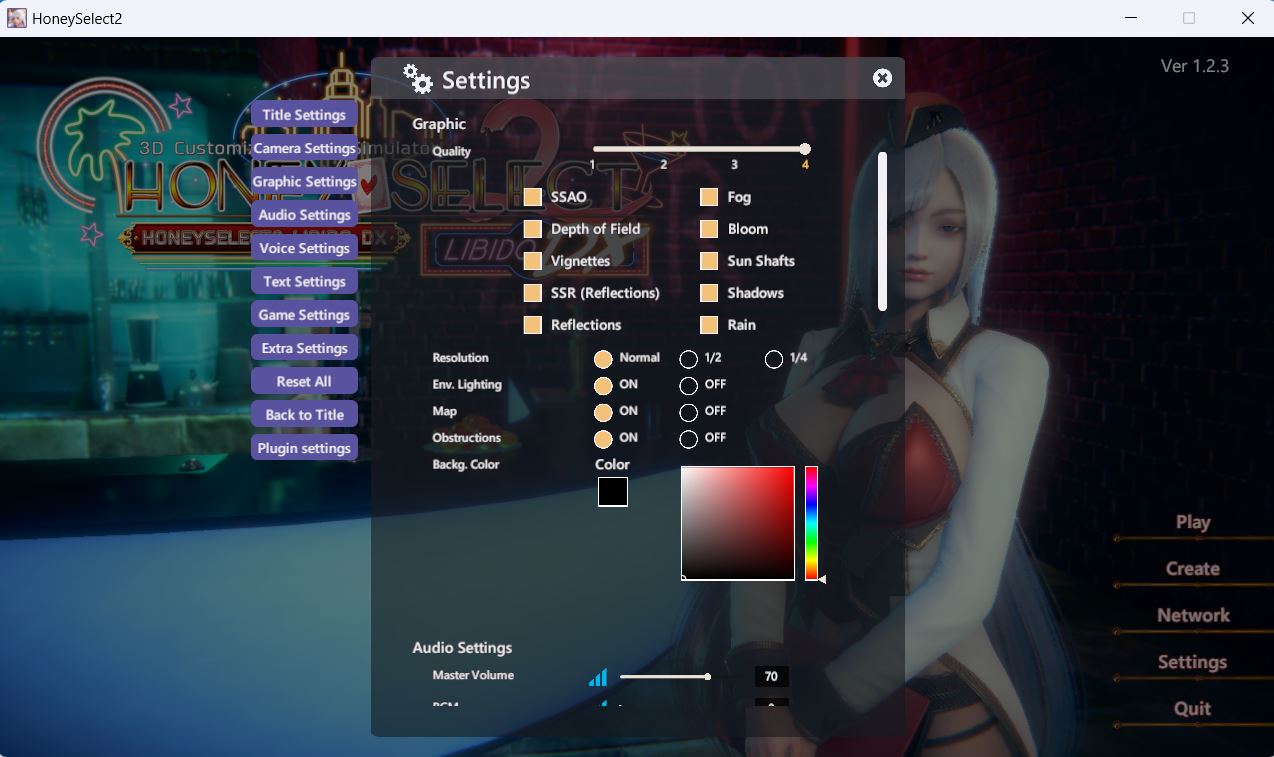
Task: Toggle the Reflections checkbox
Action: [533, 325]
